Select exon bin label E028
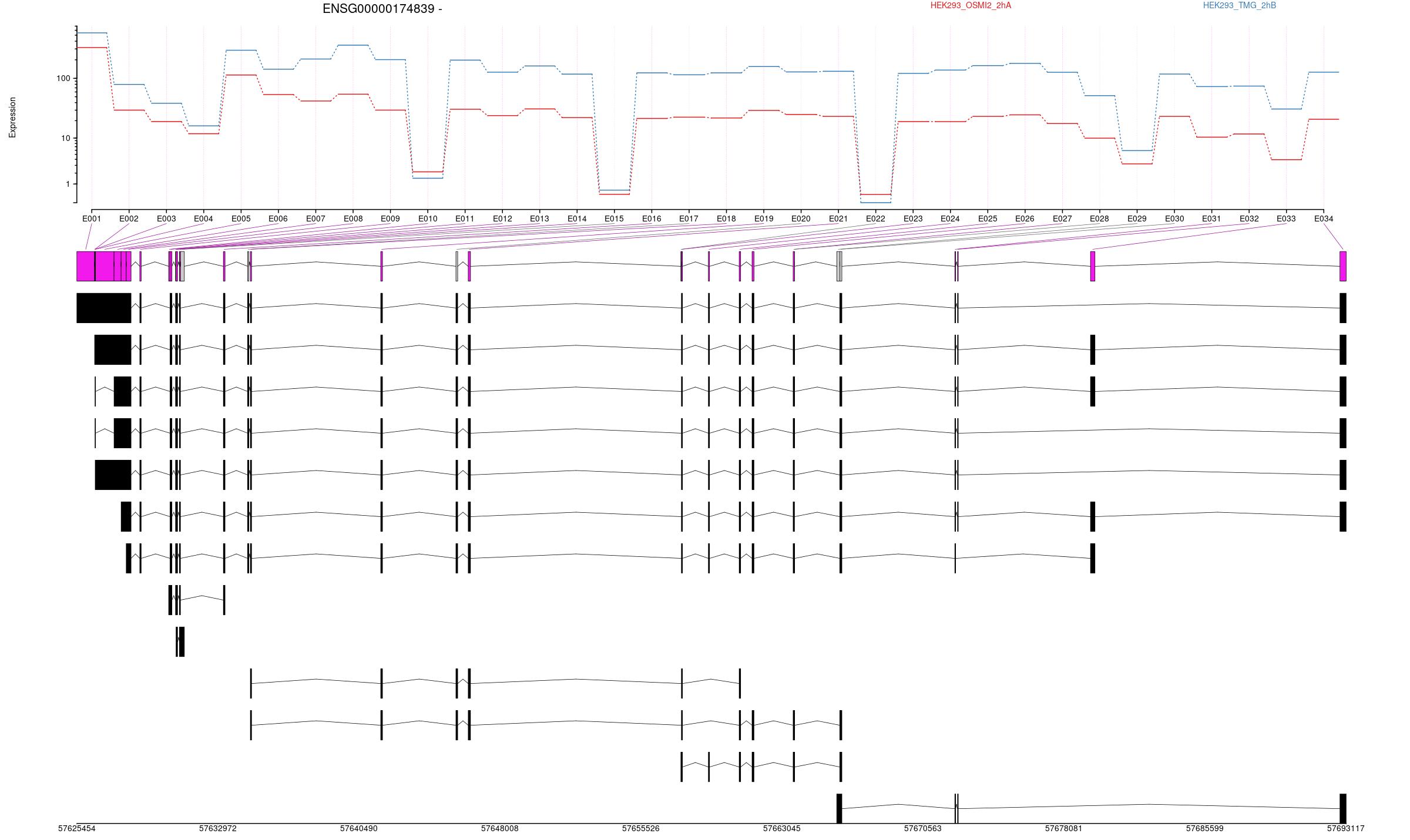This screenshot has height=840, width=1410. (1099, 219)
